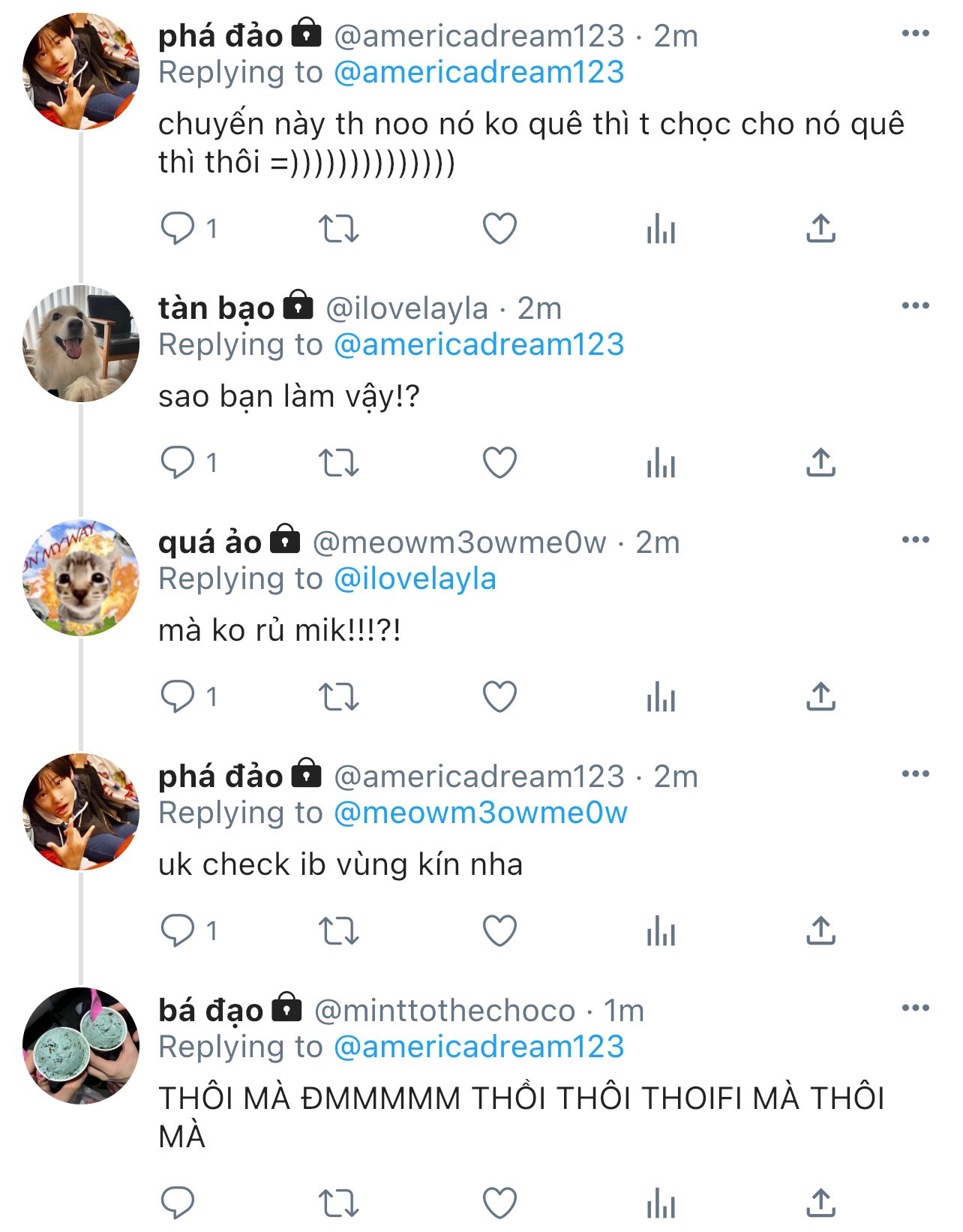This screenshot has width=963, height=1232.
Task: Retweet the 'THÔI MÀ ĐMMMMM' tweet
Action: coord(339,1203)
